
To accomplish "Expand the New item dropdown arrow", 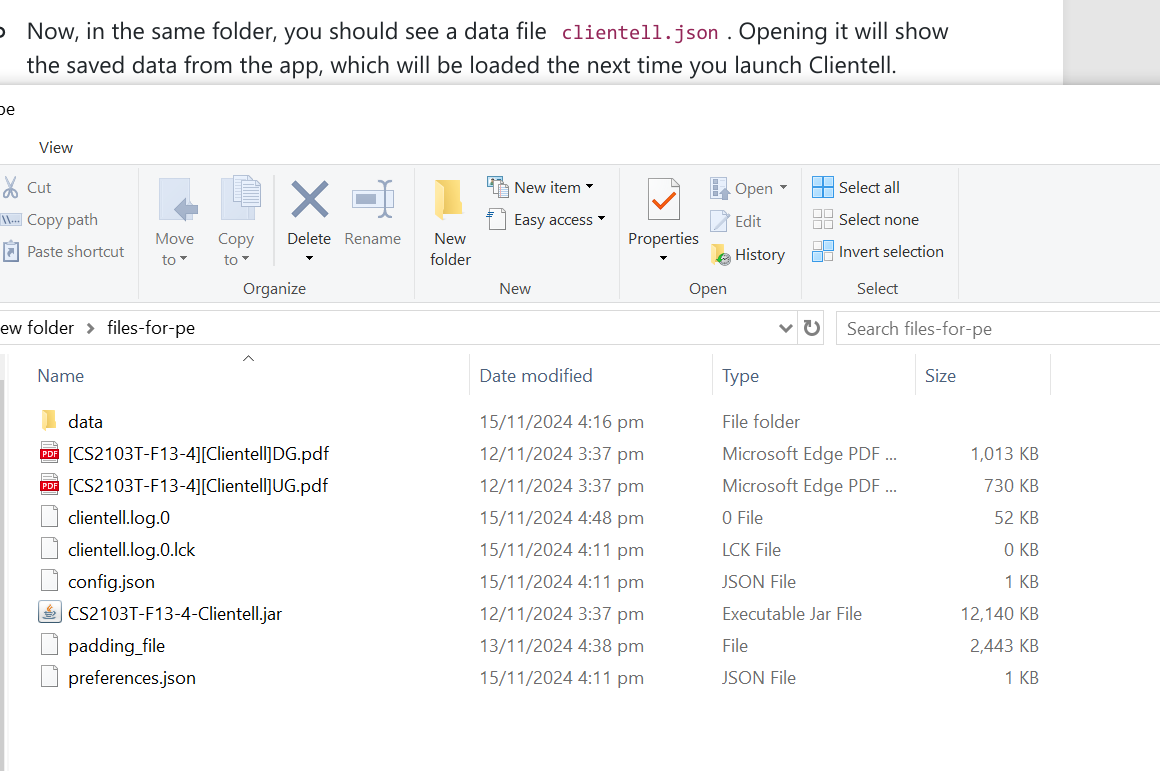I will 590,186.
